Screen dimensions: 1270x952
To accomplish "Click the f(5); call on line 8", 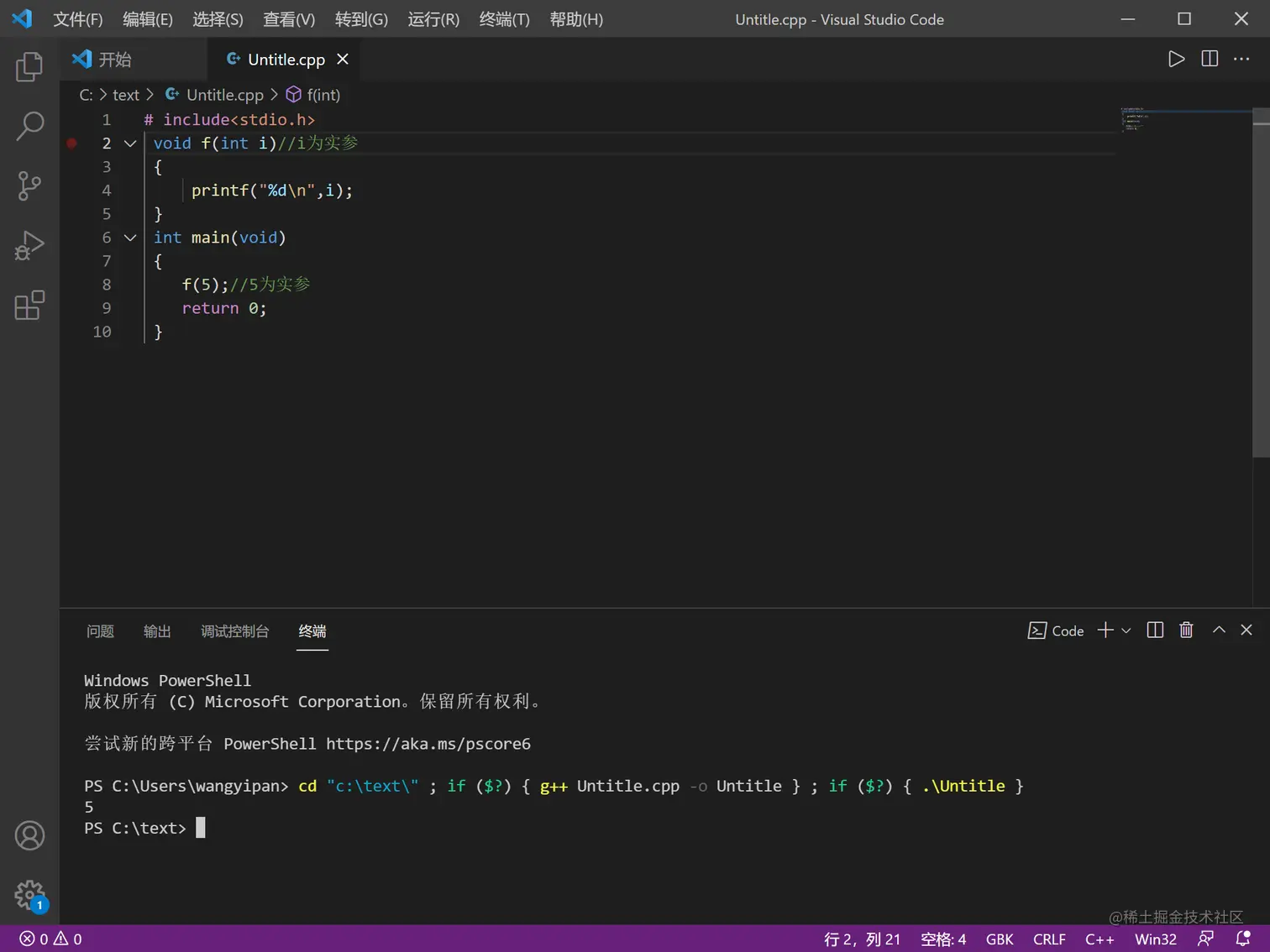I will pyautogui.click(x=205, y=285).
